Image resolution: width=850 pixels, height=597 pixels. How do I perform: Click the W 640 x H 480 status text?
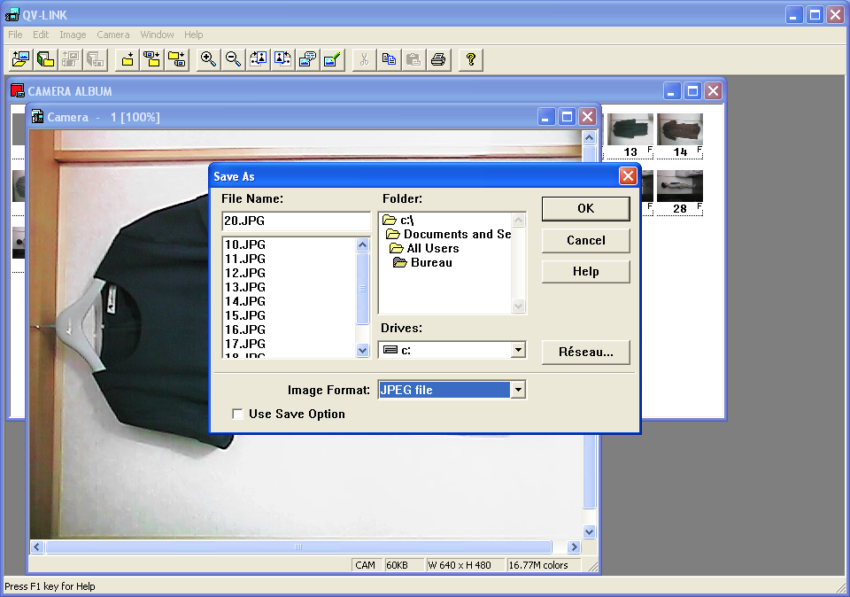[x=459, y=565]
